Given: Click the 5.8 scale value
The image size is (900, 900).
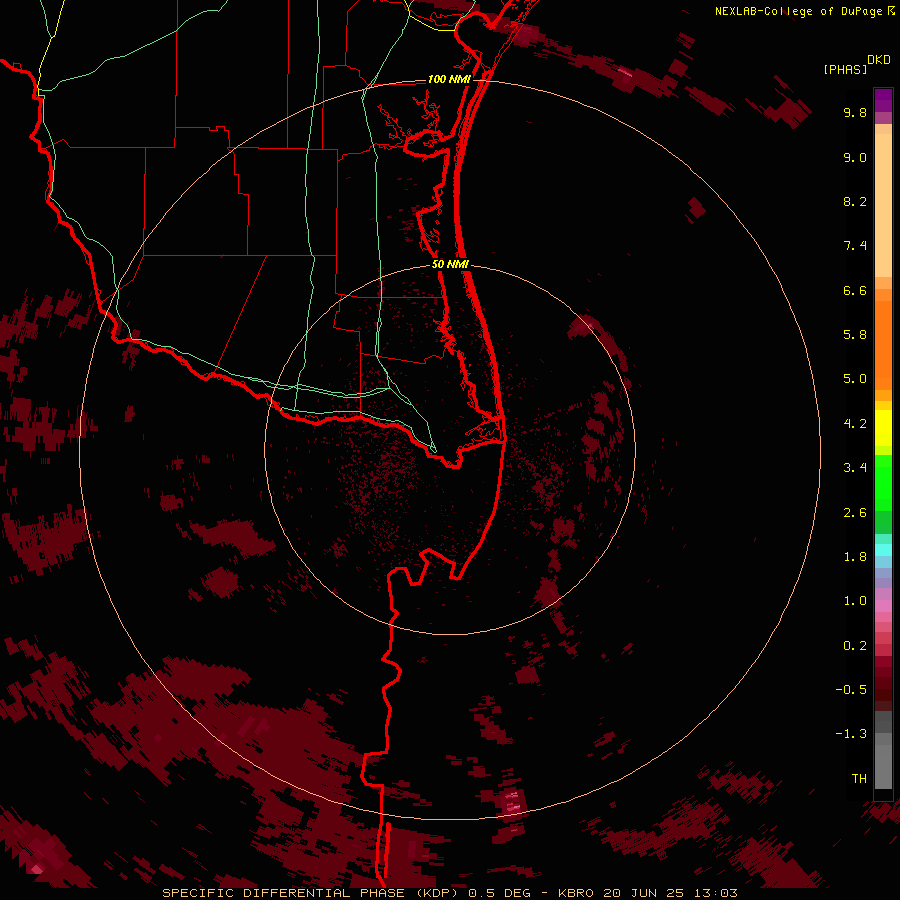Looking at the screenshot, I should click(x=855, y=335).
